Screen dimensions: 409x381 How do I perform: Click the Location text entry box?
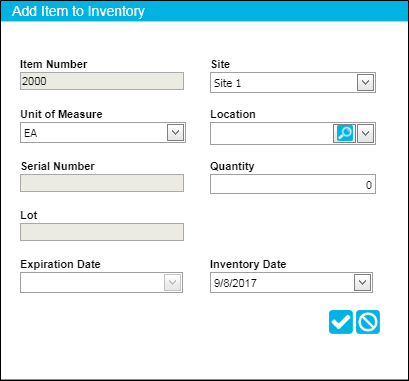[272, 133]
